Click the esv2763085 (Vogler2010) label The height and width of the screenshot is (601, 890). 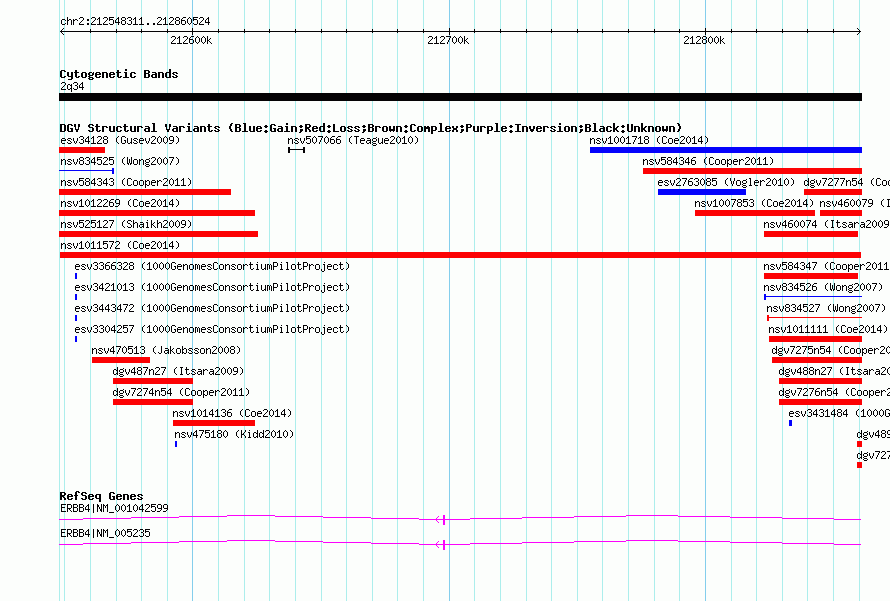(726, 182)
